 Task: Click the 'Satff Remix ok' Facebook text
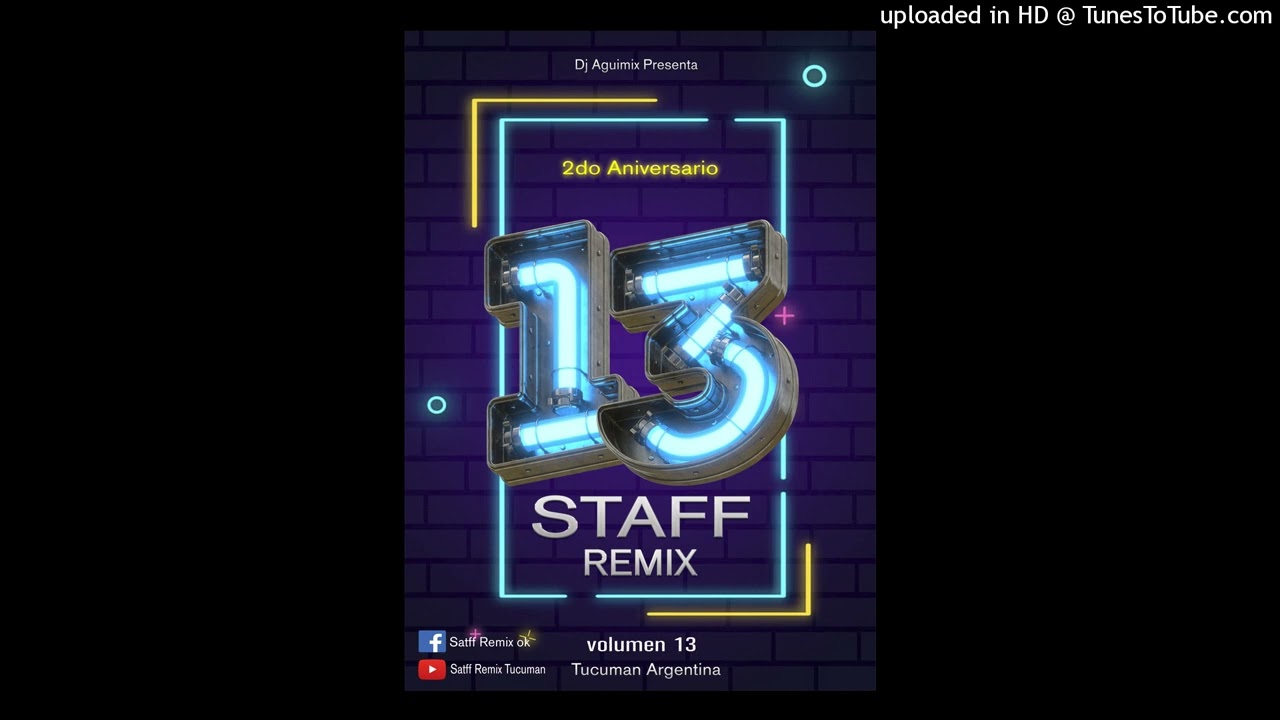(x=489, y=642)
